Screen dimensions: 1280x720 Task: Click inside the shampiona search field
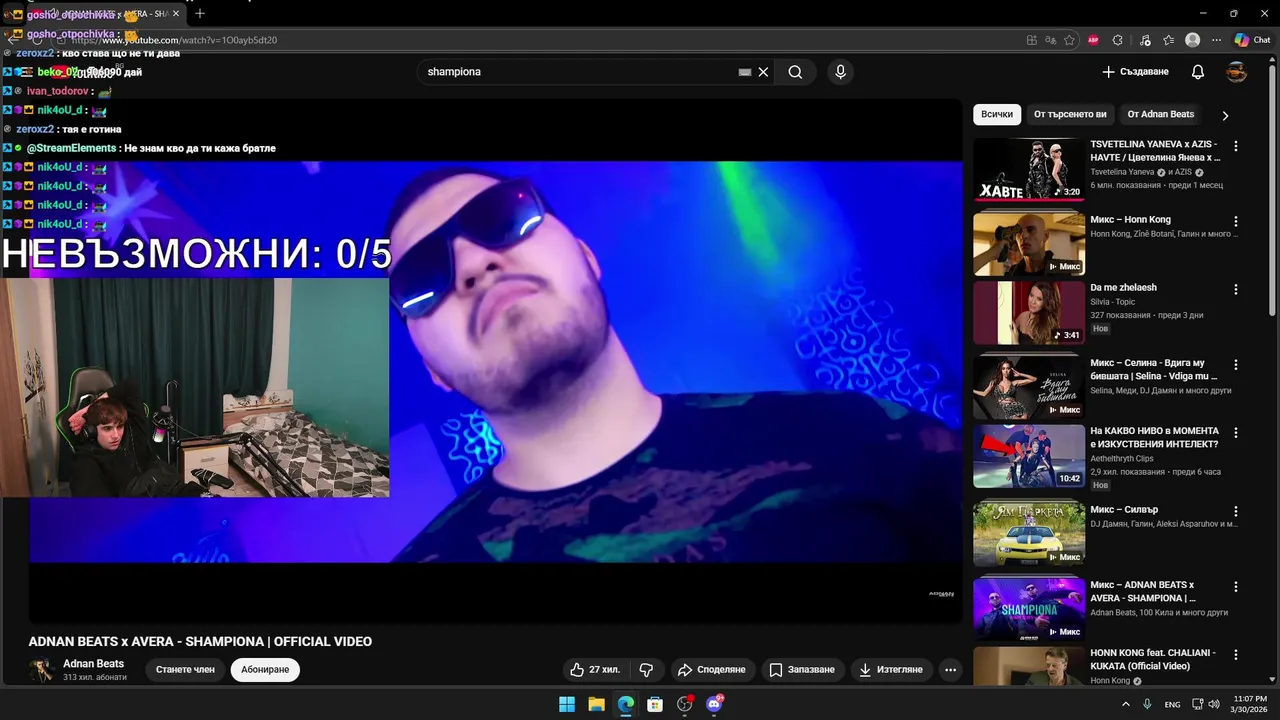[580, 72]
